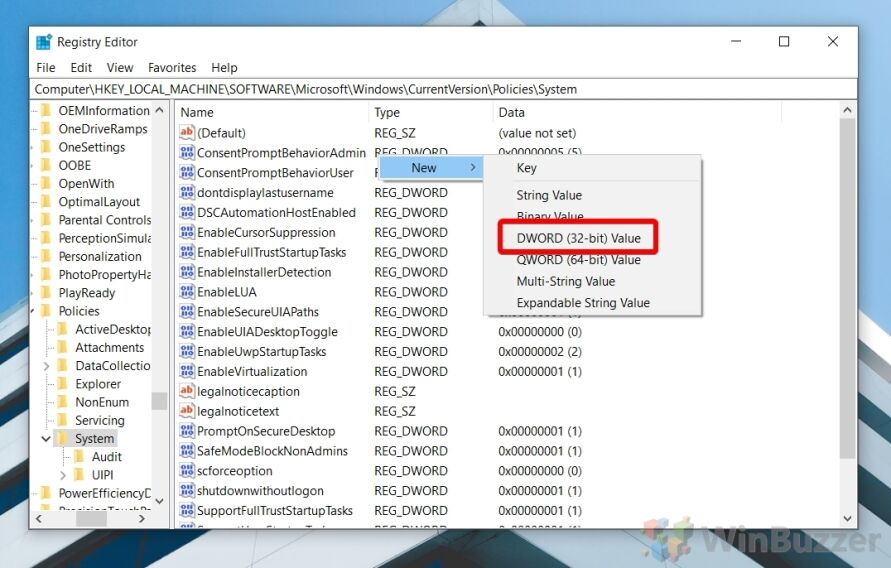891x568 pixels.
Task: Click the EnableUIADesktopToggle DWORD icon
Action: tap(186, 331)
